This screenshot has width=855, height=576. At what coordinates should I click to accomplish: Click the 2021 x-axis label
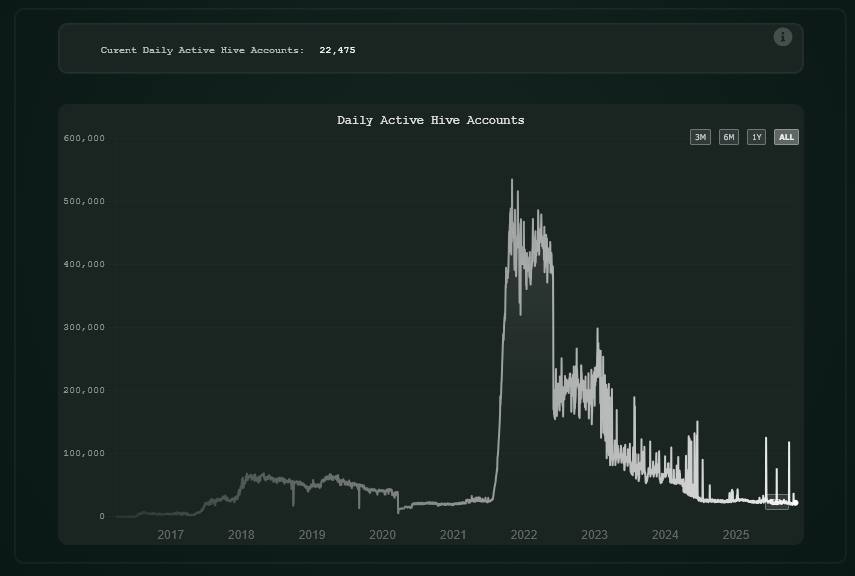pyautogui.click(x=453, y=535)
